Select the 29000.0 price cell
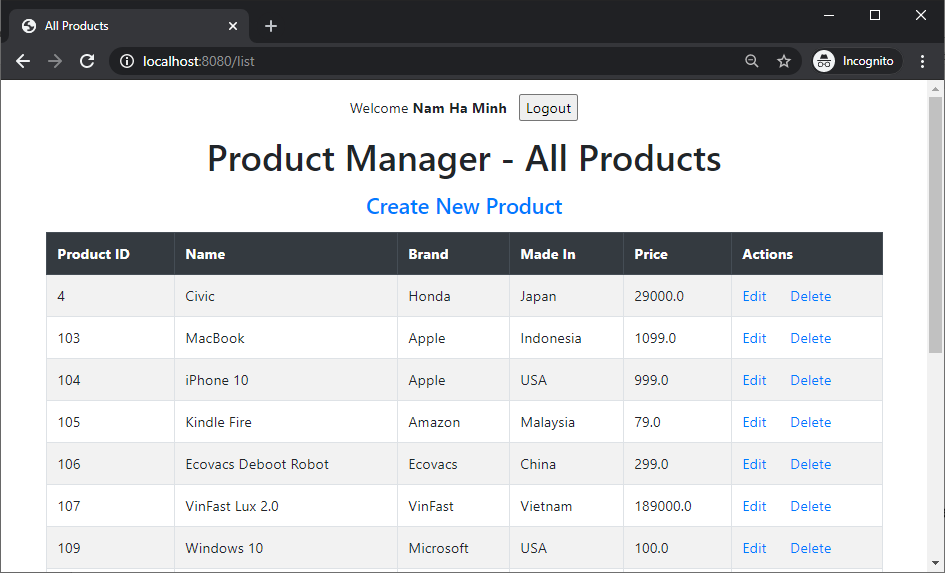 tap(677, 296)
